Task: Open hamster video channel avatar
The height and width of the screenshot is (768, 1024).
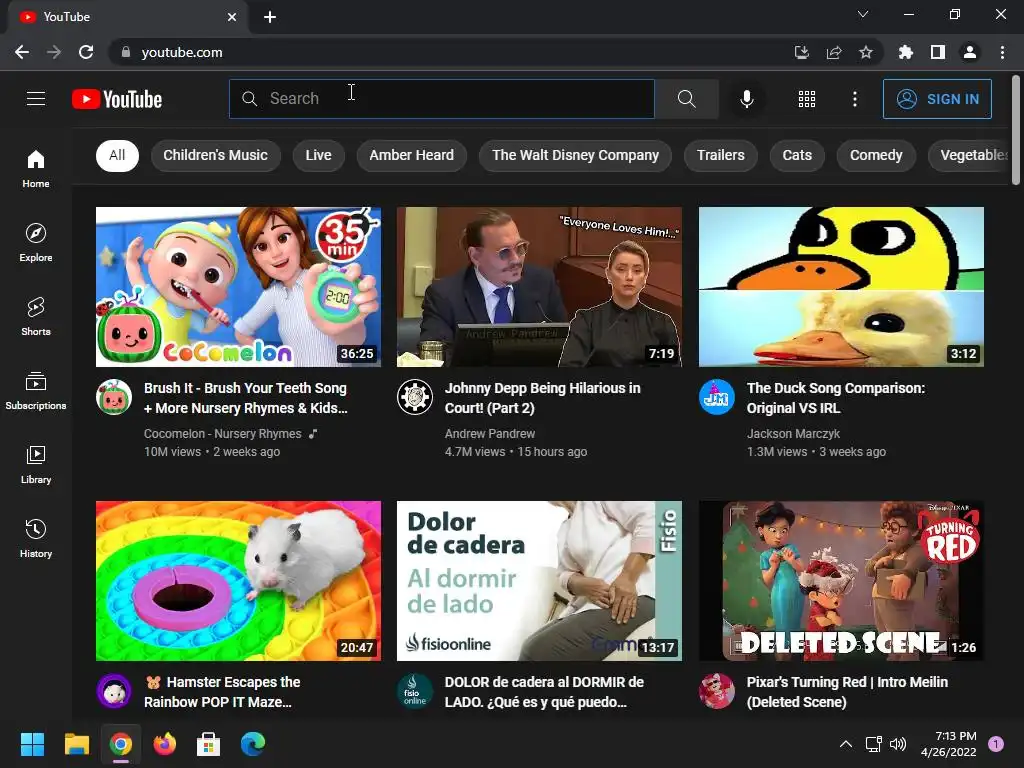Action: 114,691
